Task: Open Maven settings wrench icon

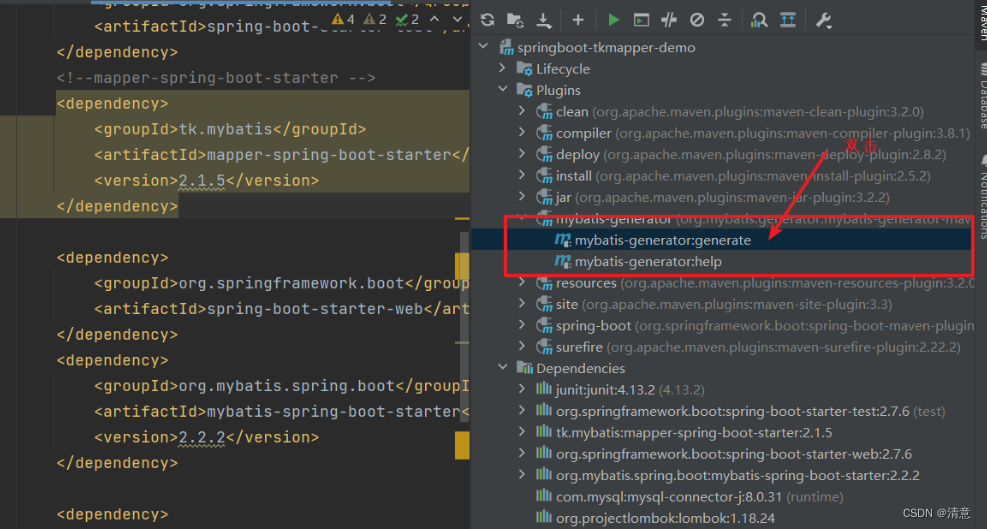Action: point(823,20)
